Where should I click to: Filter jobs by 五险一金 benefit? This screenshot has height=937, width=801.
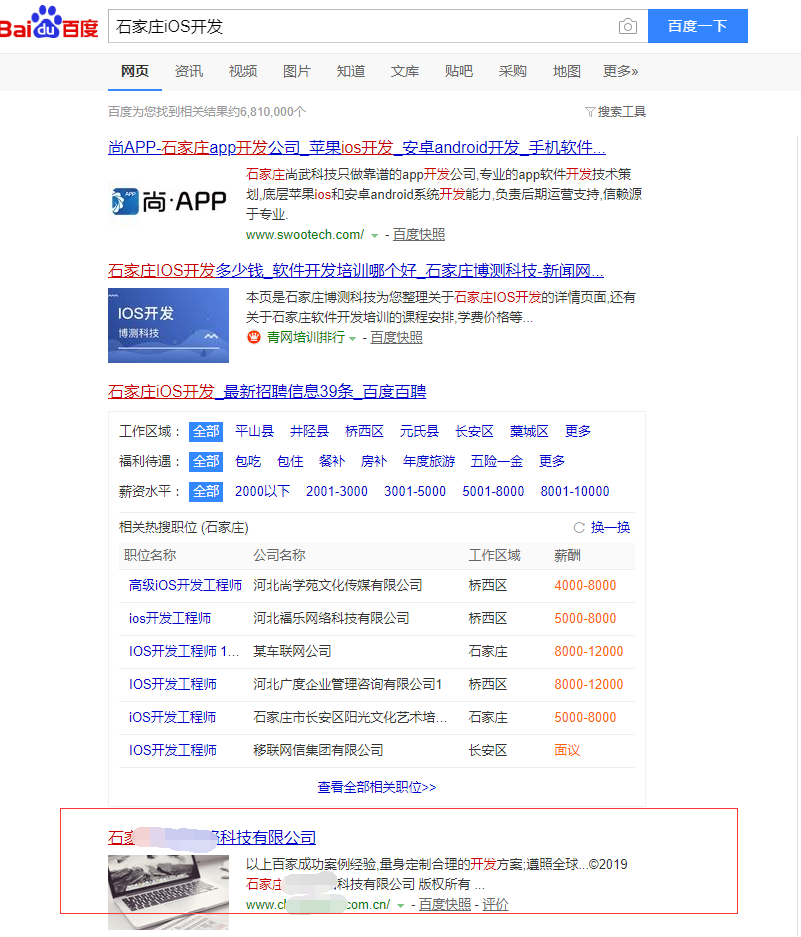(497, 461)
